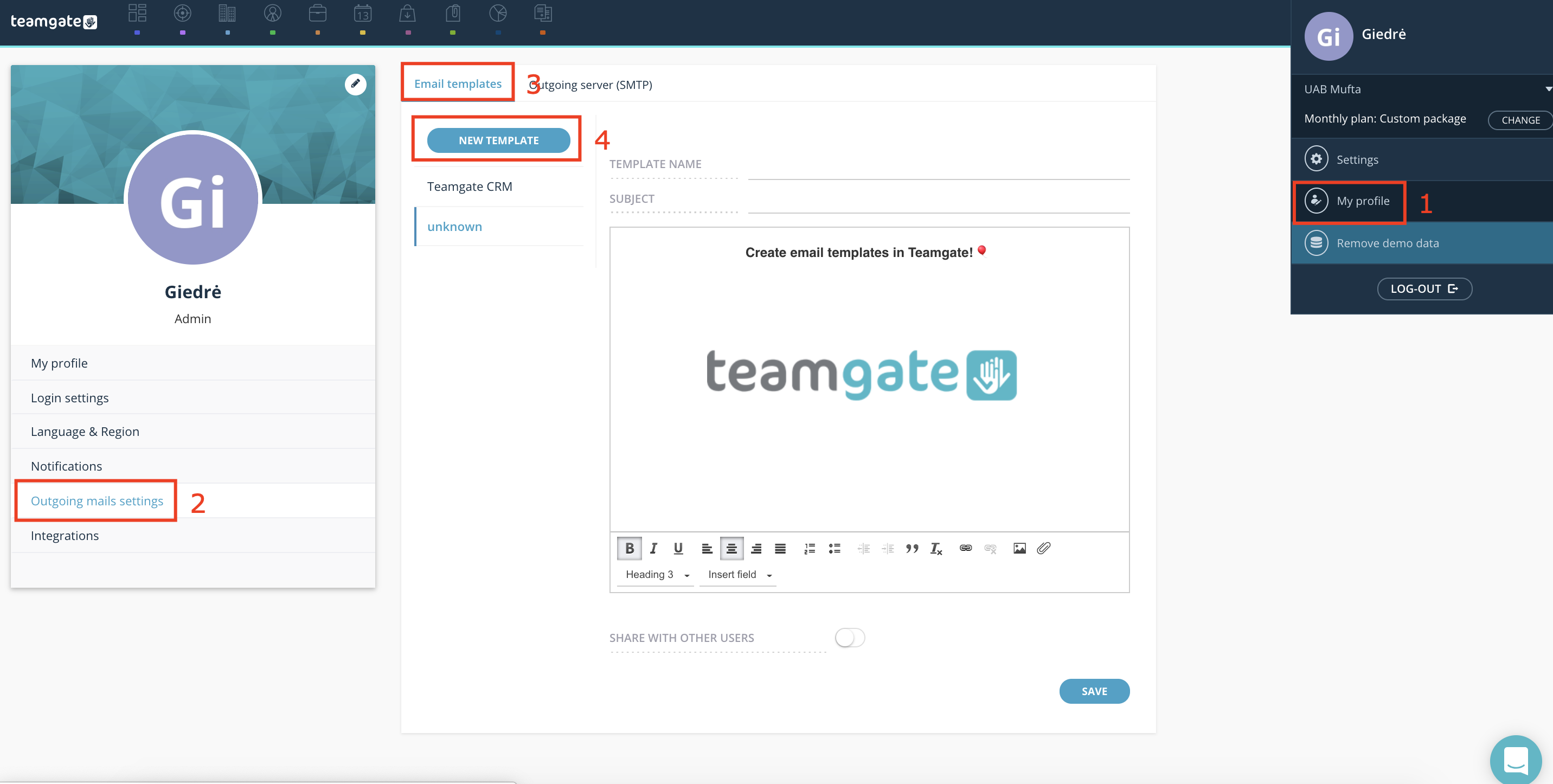Viewport: 1553px width, 784px height.
Task: Switch to Outgoing server (SMTP) tab
Action: click(590, 85)
